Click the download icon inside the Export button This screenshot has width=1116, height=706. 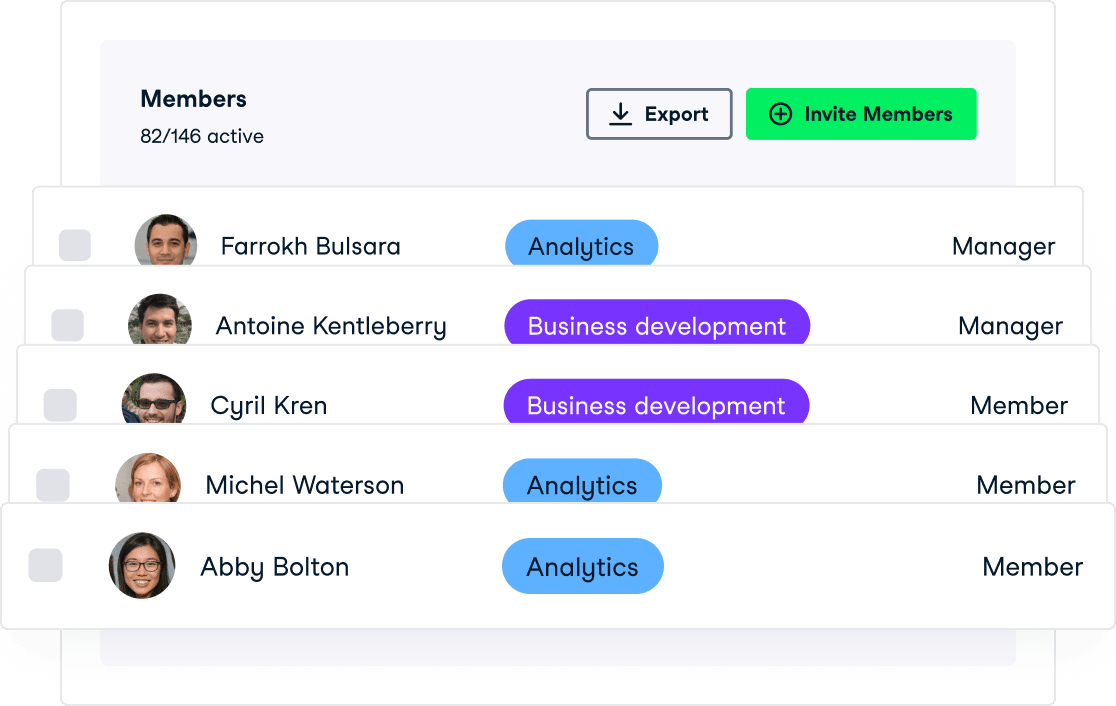621,113
